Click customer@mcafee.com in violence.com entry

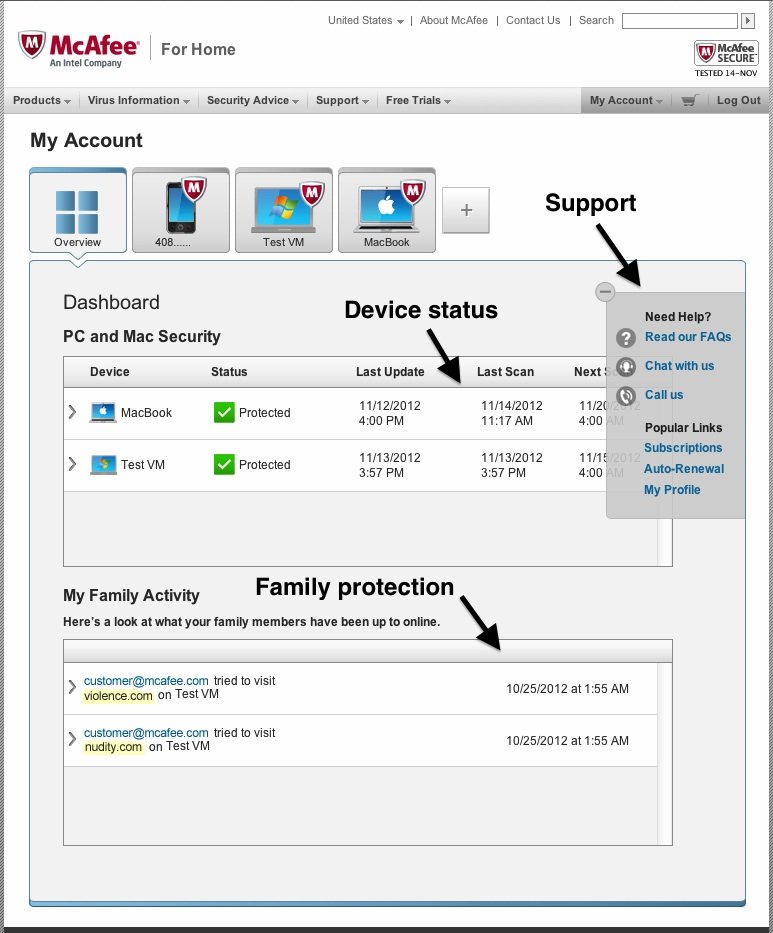click(146, 681)
